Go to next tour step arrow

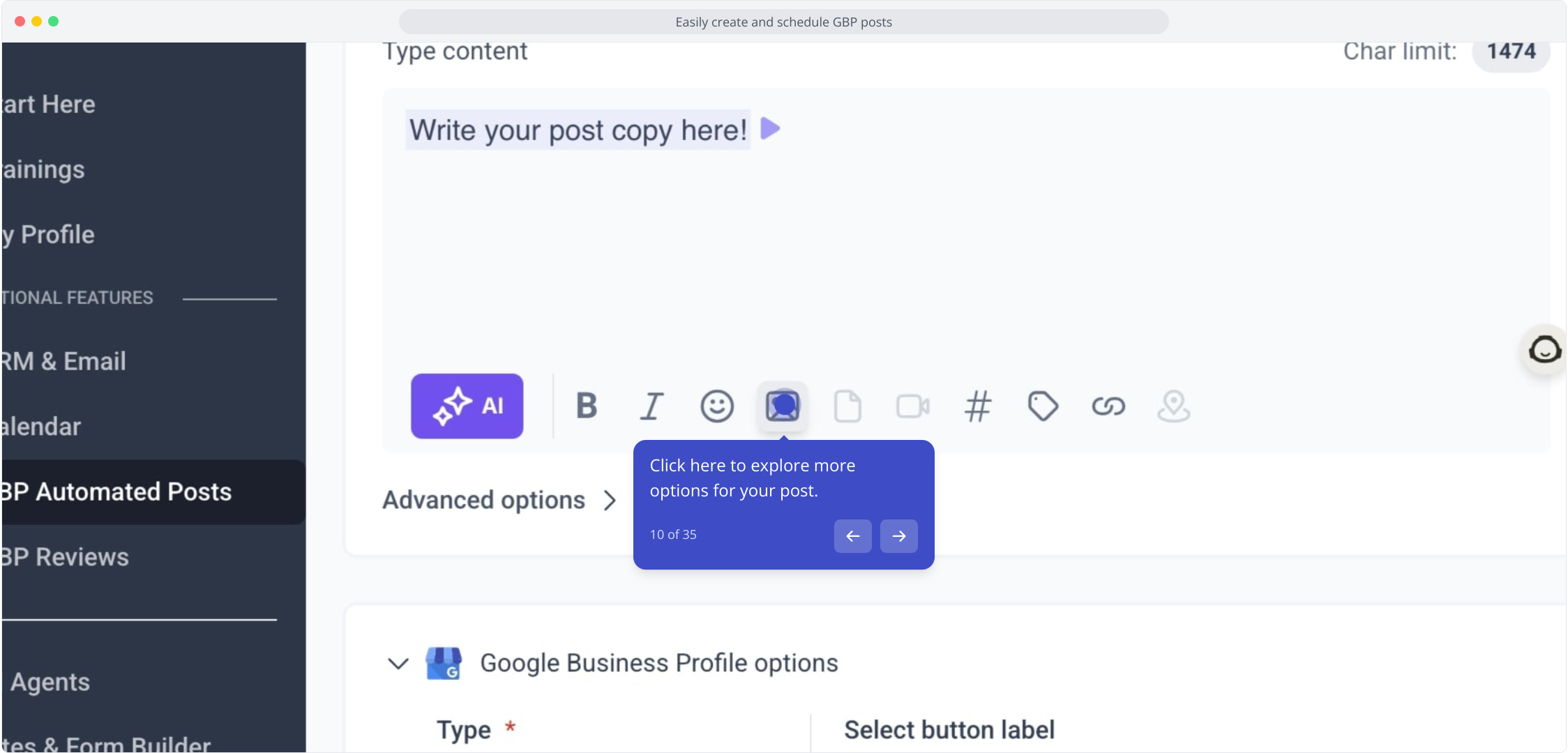(899, 536)
